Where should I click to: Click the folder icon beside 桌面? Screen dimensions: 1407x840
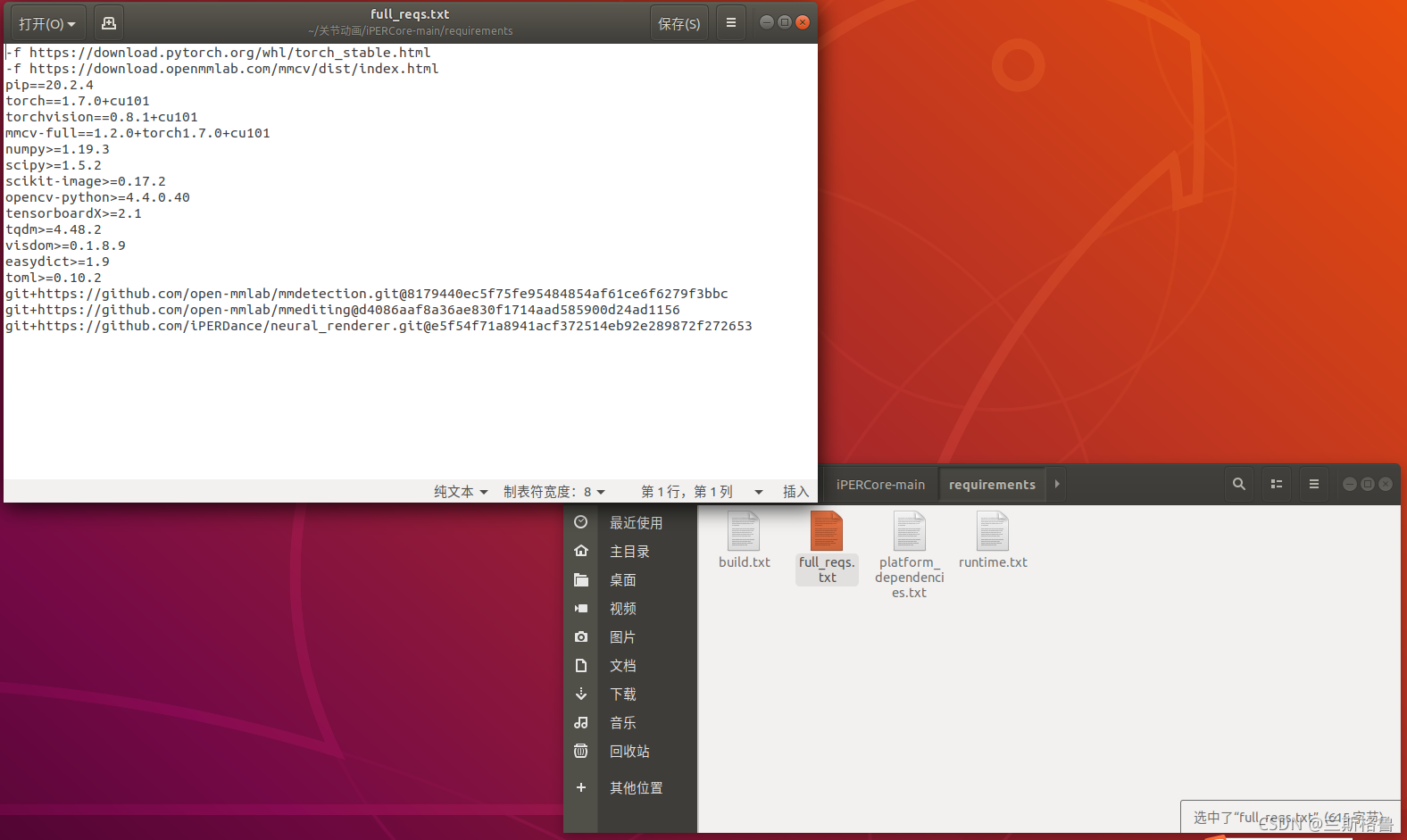581,580
